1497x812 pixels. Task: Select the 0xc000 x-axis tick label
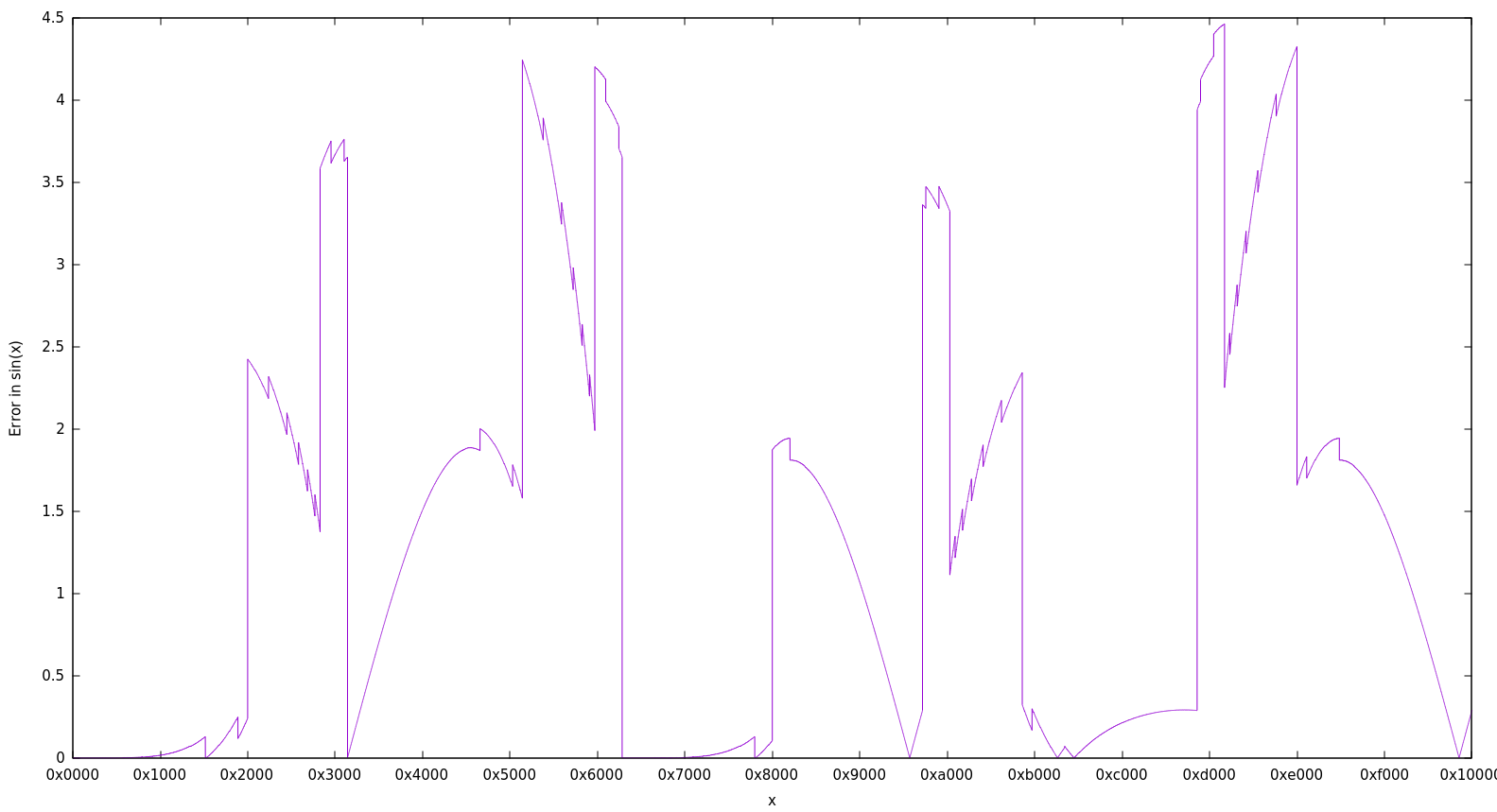click(x=1122, y=775)
